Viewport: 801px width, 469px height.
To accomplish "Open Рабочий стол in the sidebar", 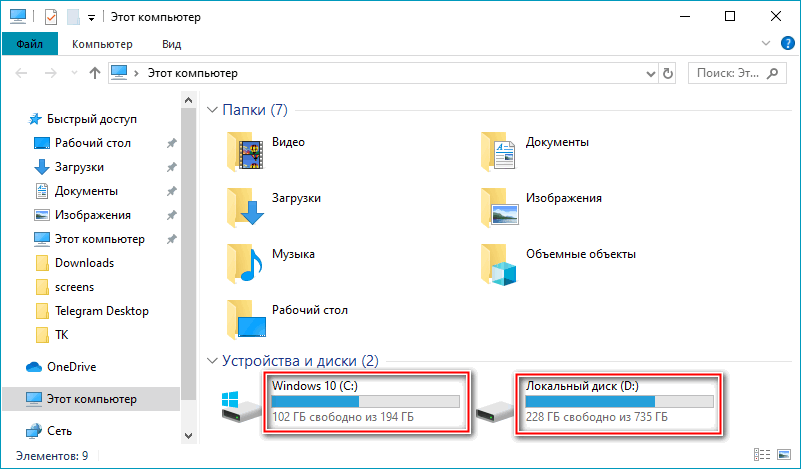I will [92, 143].
